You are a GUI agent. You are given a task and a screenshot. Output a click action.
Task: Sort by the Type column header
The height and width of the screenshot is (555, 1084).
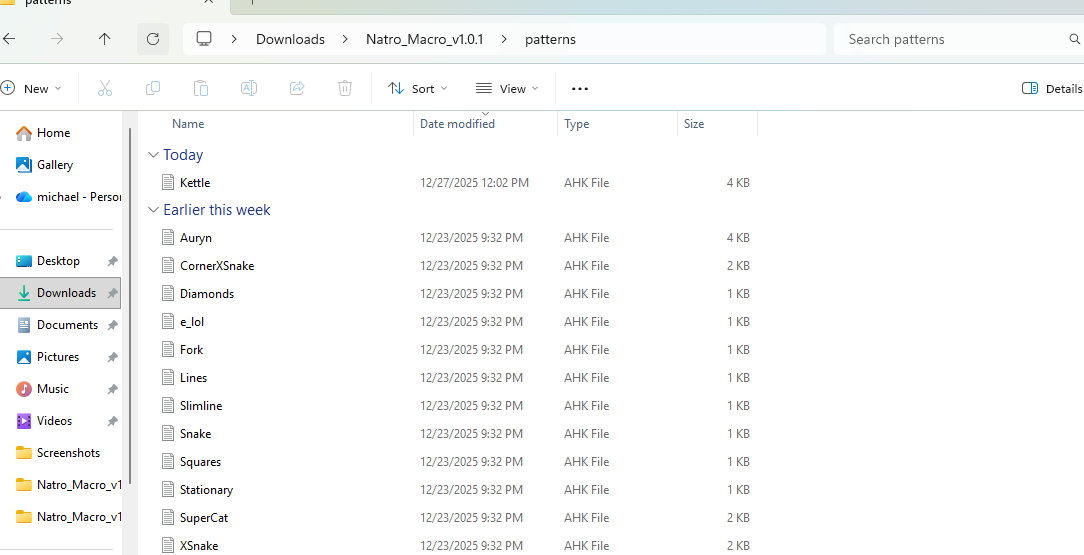coord(577,124)
